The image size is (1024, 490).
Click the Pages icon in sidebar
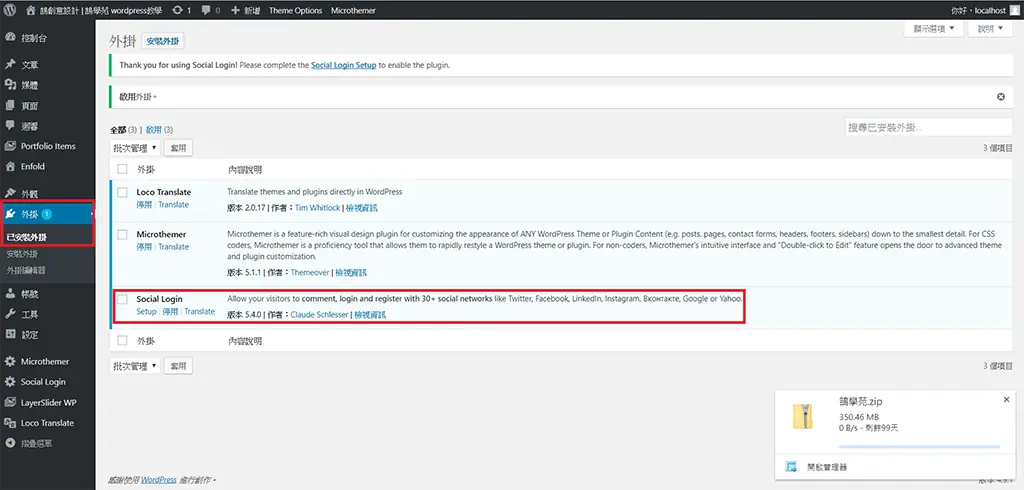[x=10, y=105]
